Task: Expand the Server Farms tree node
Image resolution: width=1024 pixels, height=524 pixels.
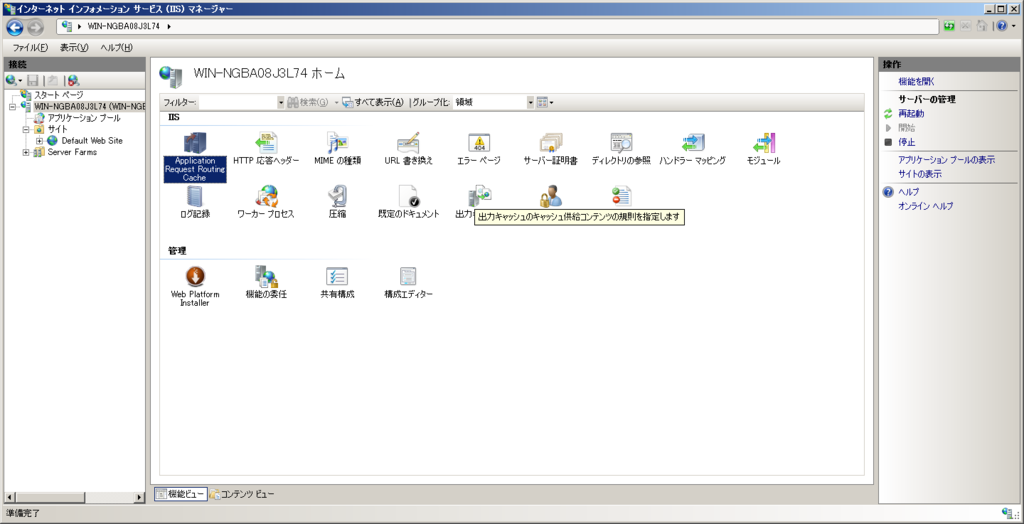Action: [26, 153]
